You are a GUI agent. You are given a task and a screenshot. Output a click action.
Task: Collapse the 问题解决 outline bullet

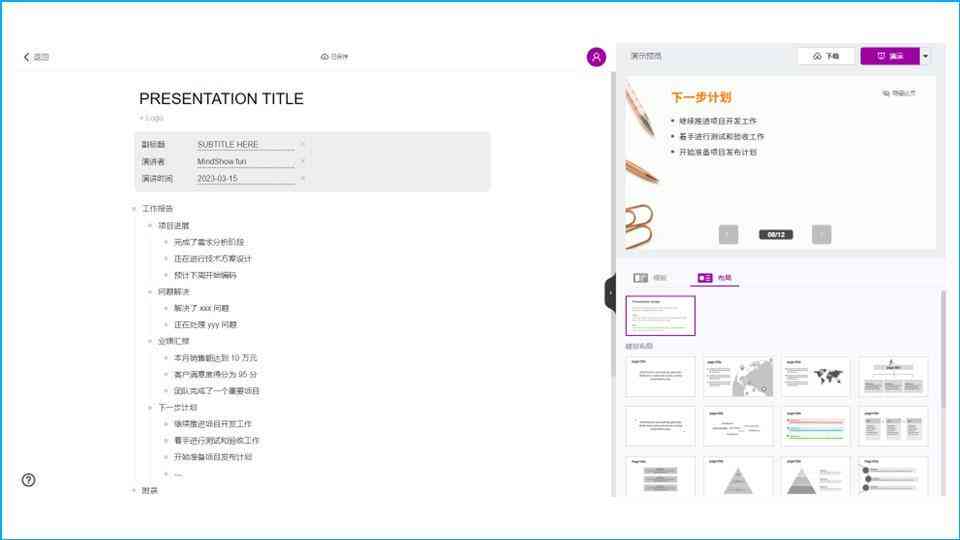(x=150, y=292)
